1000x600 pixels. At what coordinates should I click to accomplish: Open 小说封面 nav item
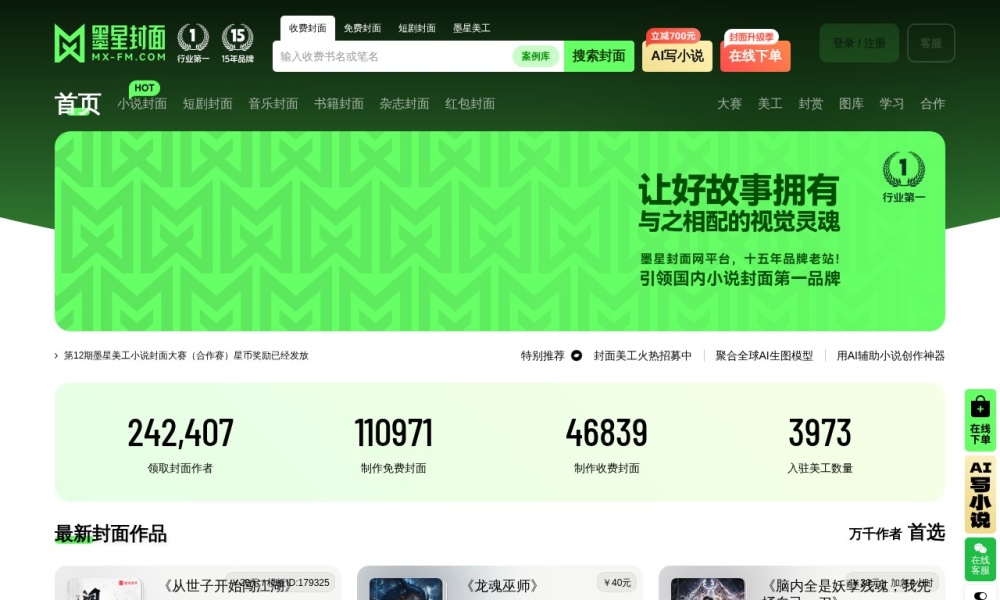point(142,104)
